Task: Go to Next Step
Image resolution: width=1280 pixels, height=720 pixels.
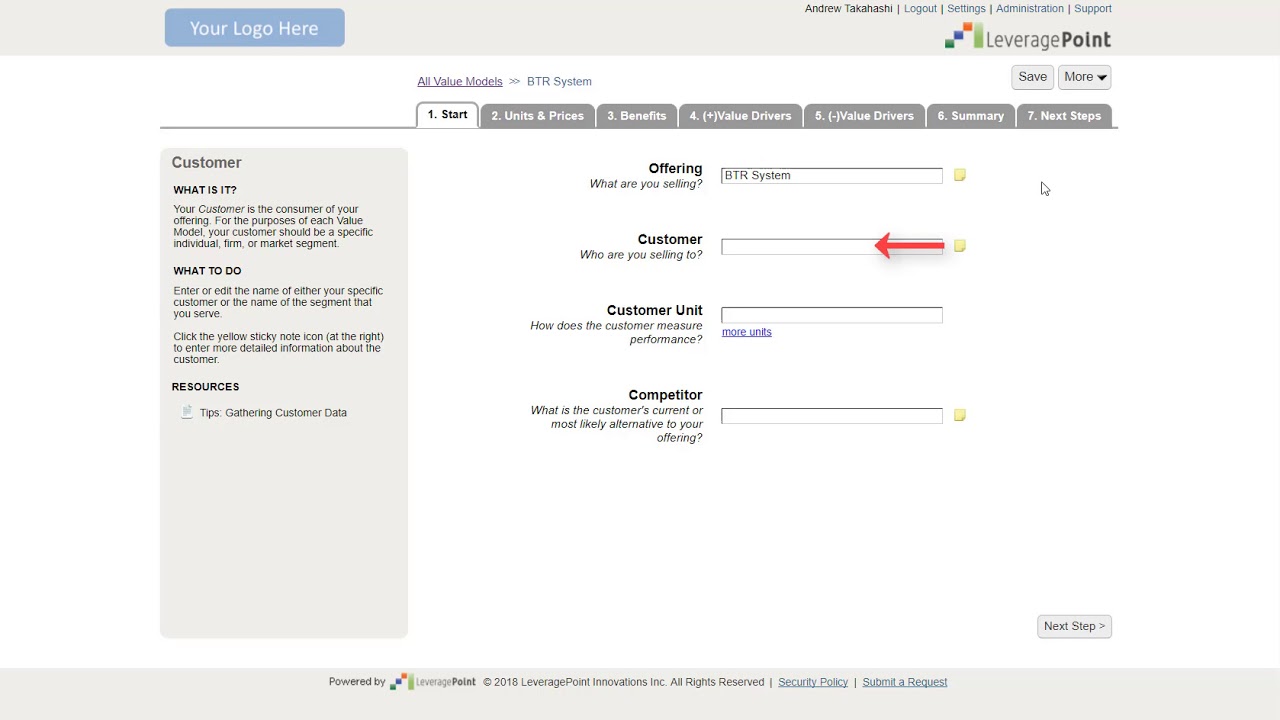Action: [x=1074, y=626]
